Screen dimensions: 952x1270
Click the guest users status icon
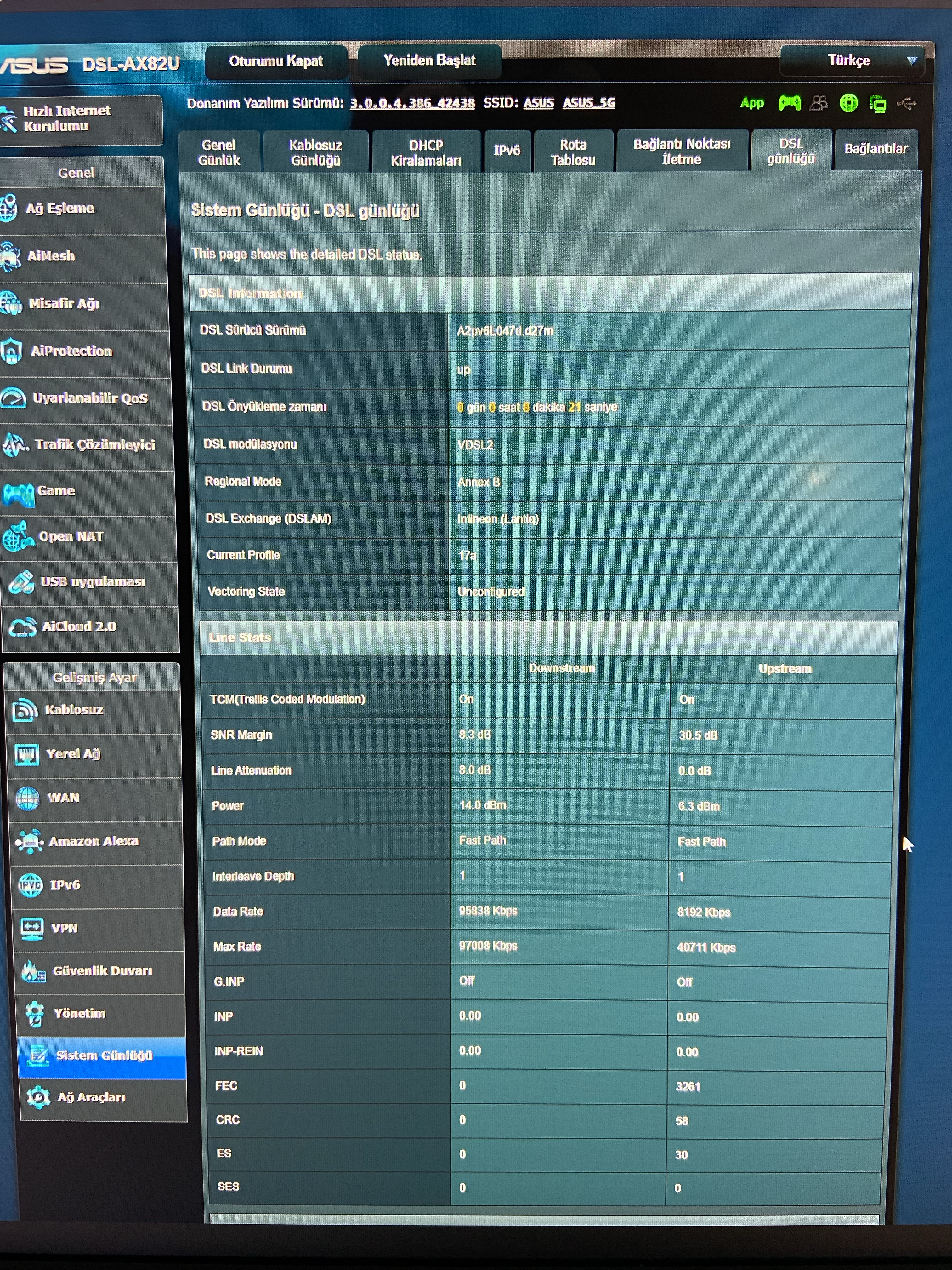click(819, 103)
